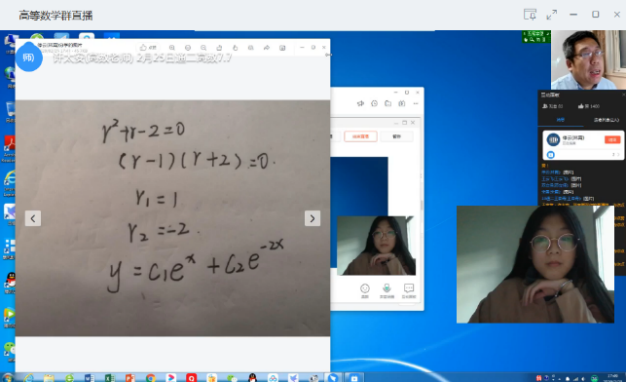The height and width of the screenshot is (382, 626).
Task: Open the emoji smiley icon in chat window
Action: (x=365, y=288)
